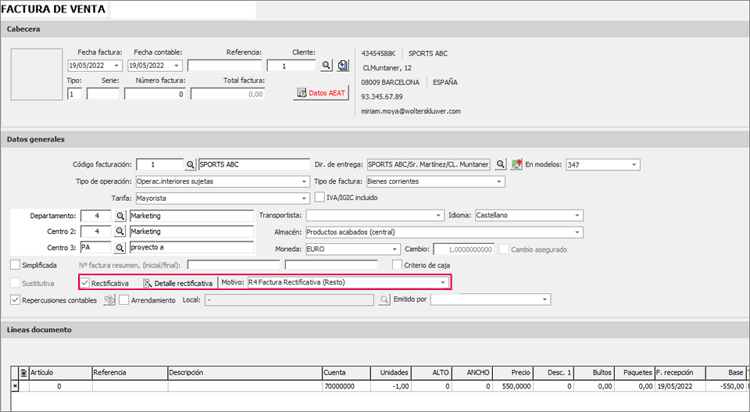Check IVA/IGIC incluido option

click(x=320, y=197)
